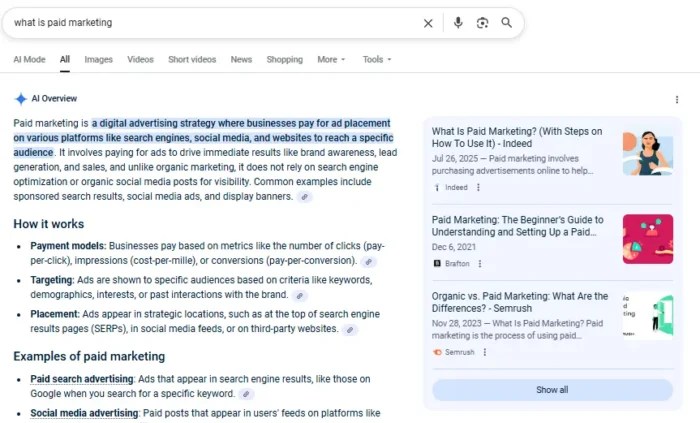The width and height of the screenshot is (700, 423).
Task: Click the 'Show all' sources button
Action: pos(552,390)
